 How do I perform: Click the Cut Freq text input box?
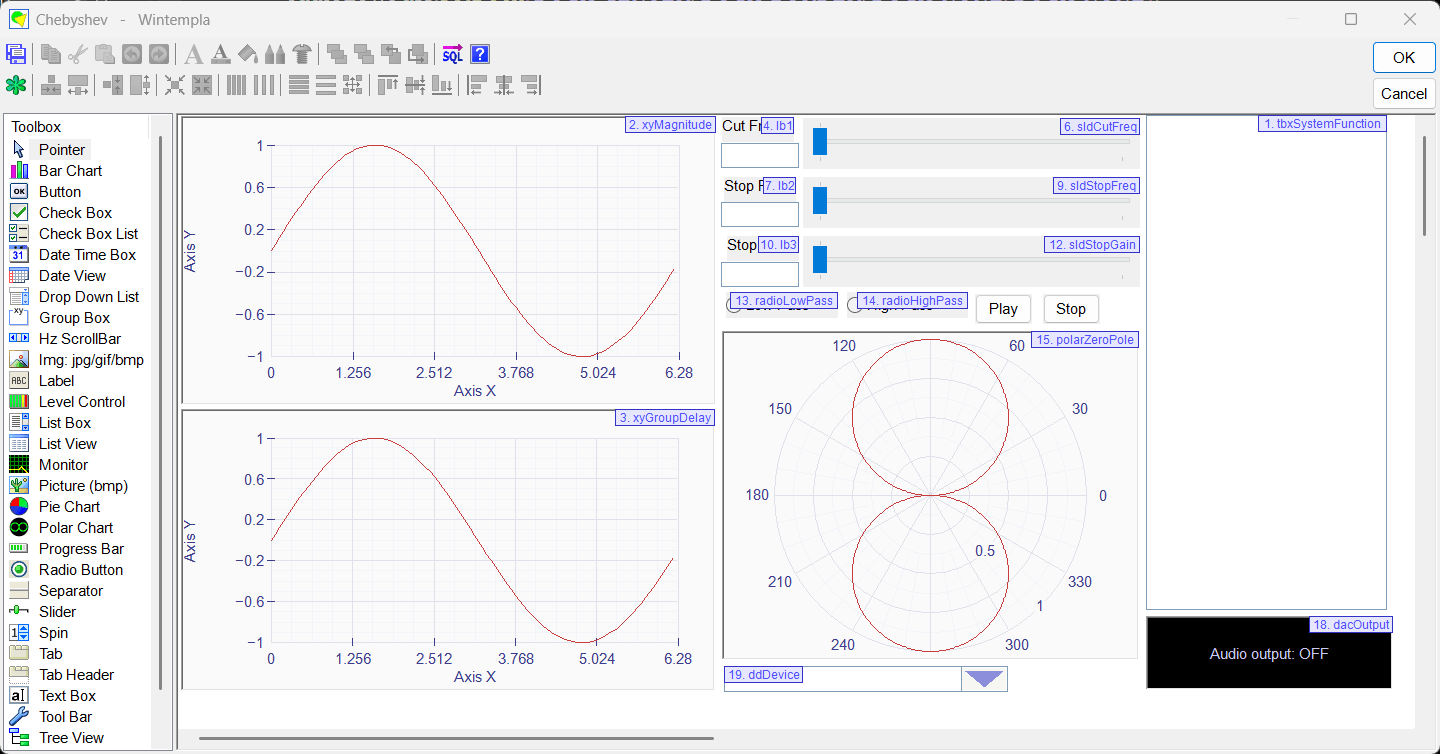(x=760, y=155)
